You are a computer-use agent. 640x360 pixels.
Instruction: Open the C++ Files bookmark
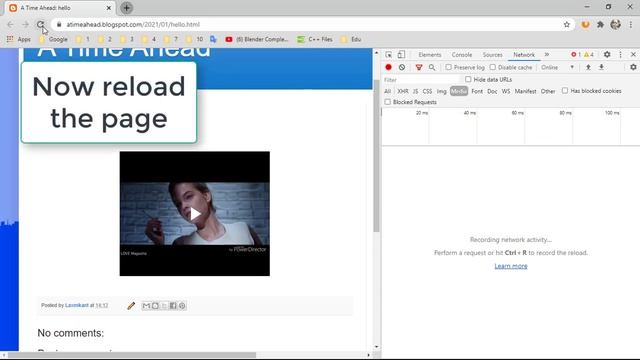(315, 39)
